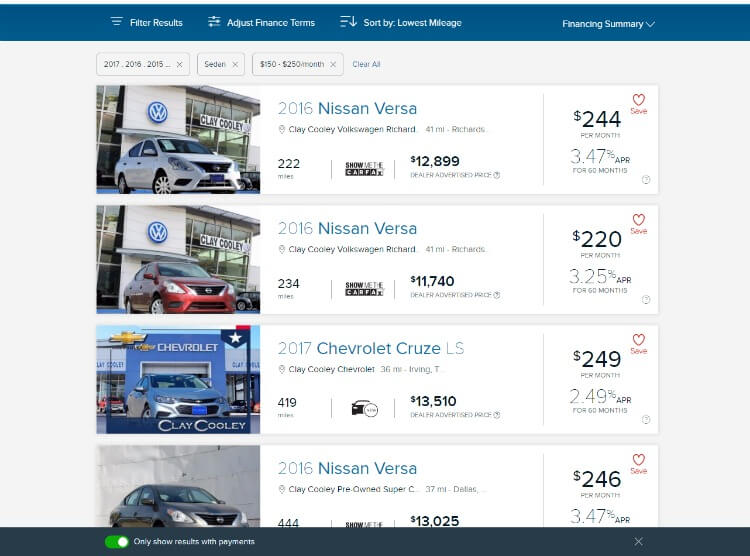
Task: Open payment help icon for $244 listing
Action: 646,179
